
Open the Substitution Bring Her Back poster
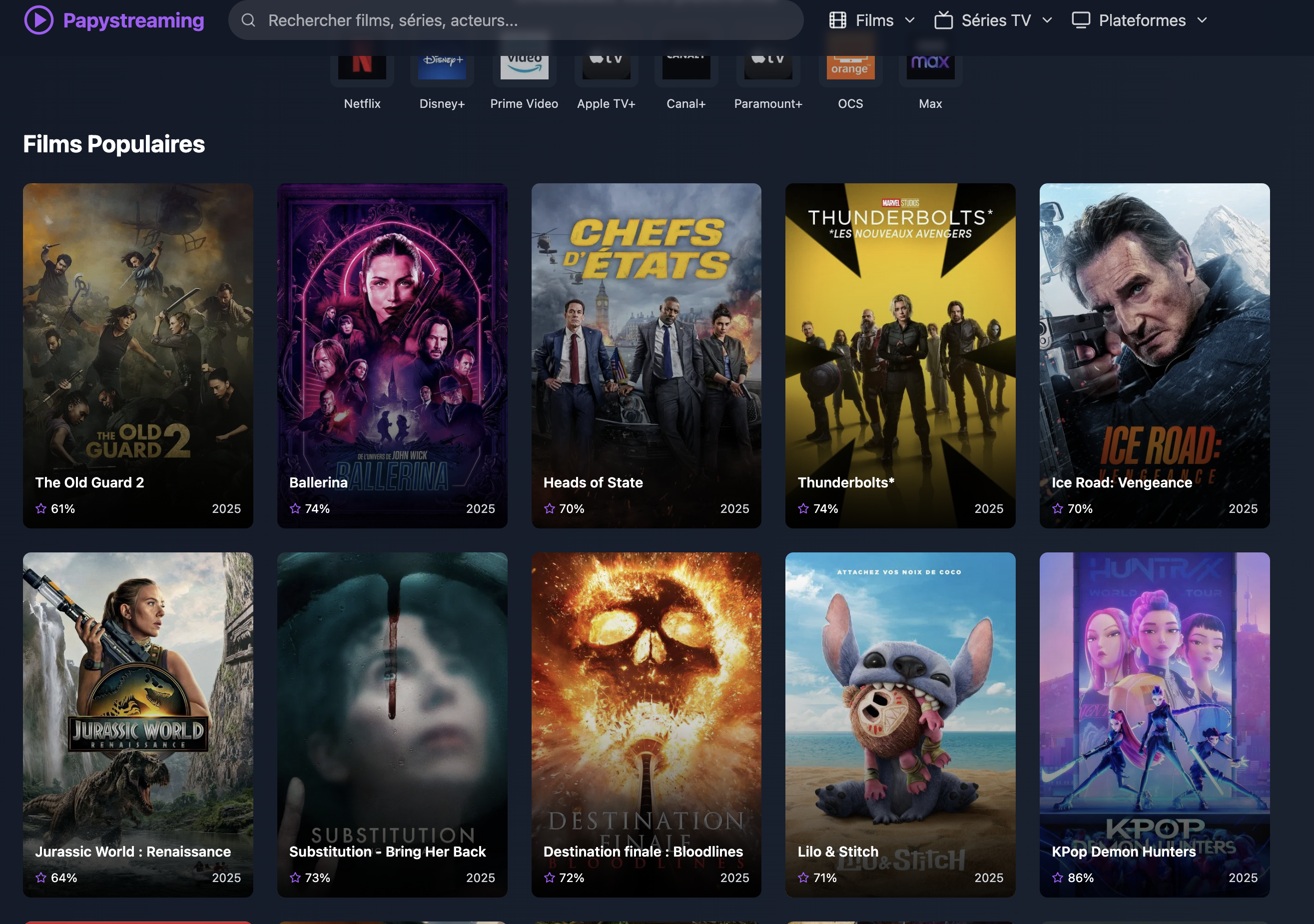click(x=392, y=724)
